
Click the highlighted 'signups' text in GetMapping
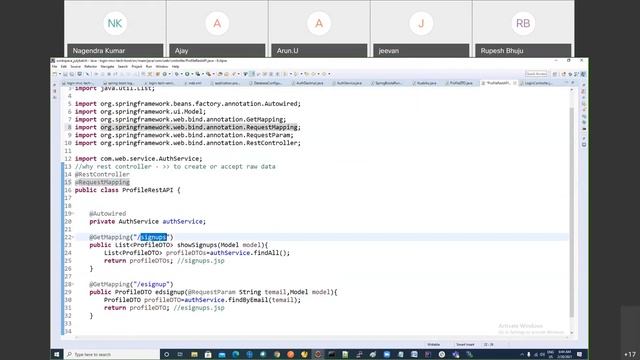153,237
